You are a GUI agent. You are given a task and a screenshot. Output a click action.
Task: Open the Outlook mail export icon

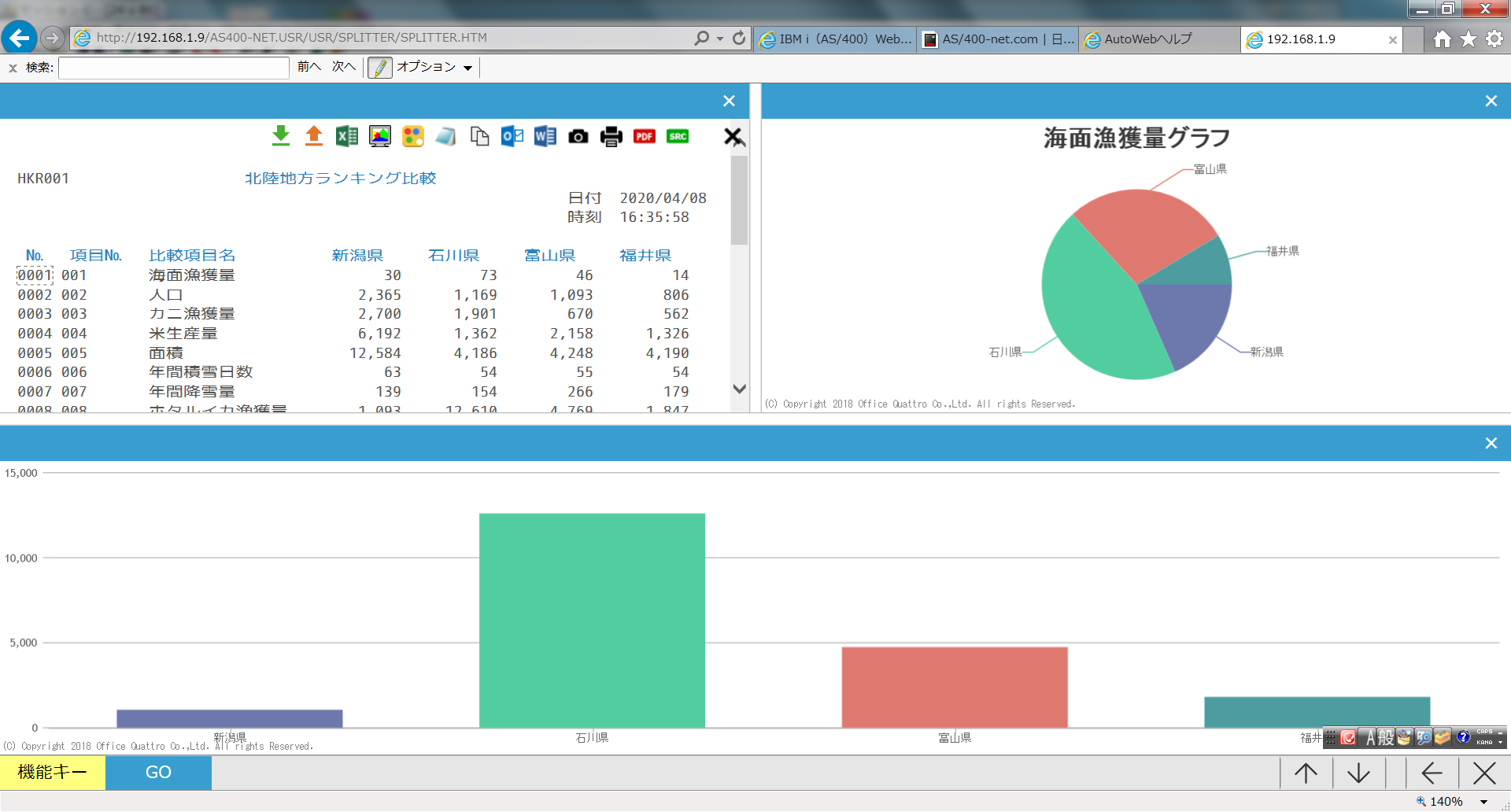click(x=512, y=136)
